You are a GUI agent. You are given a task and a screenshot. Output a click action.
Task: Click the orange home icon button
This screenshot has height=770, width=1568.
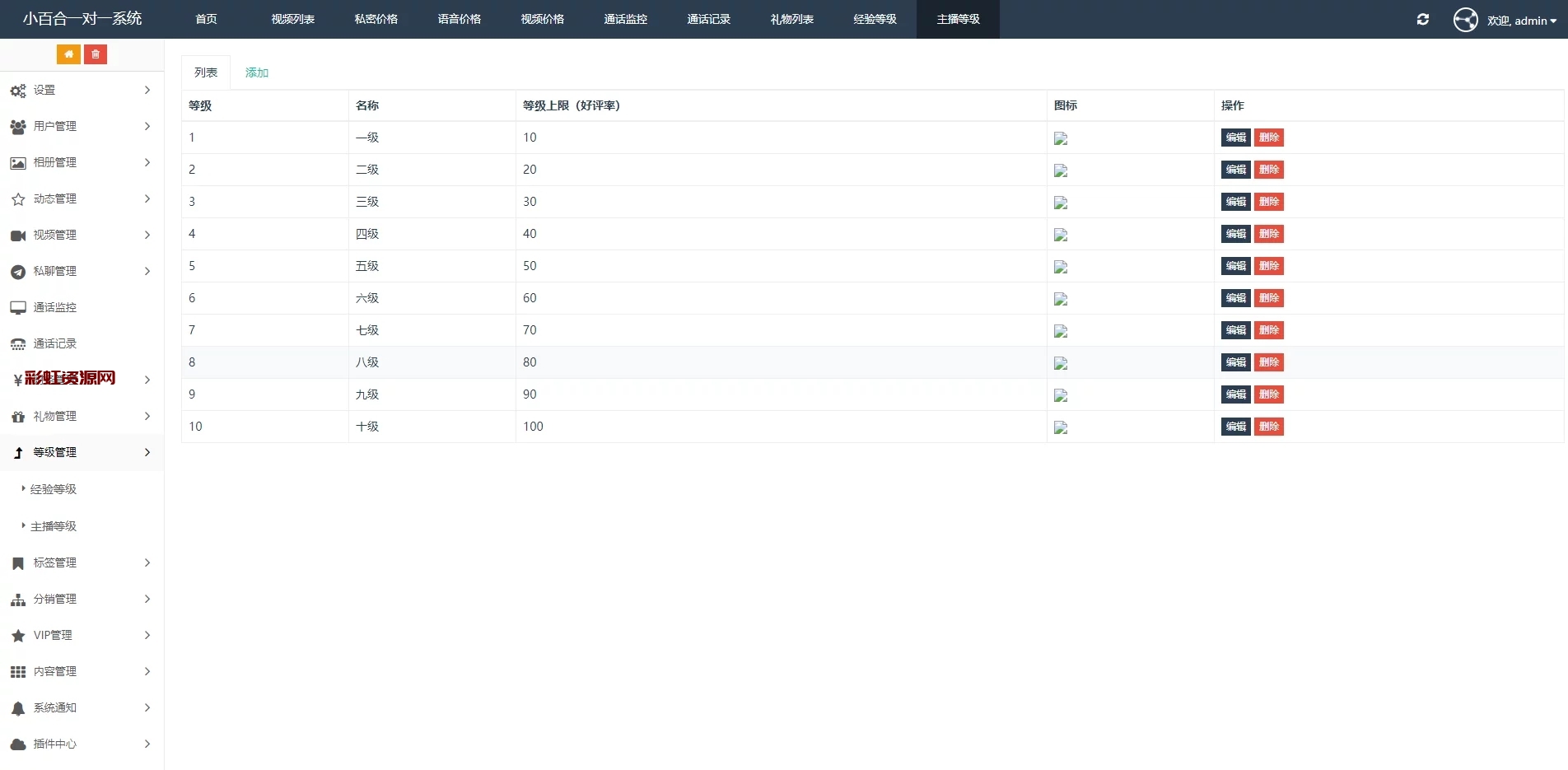click(68, 54)
